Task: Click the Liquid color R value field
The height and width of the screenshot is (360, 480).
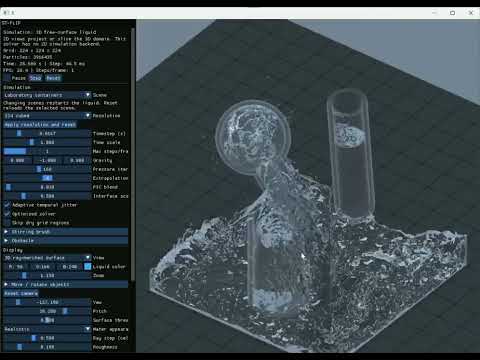Action: point(16,267)
